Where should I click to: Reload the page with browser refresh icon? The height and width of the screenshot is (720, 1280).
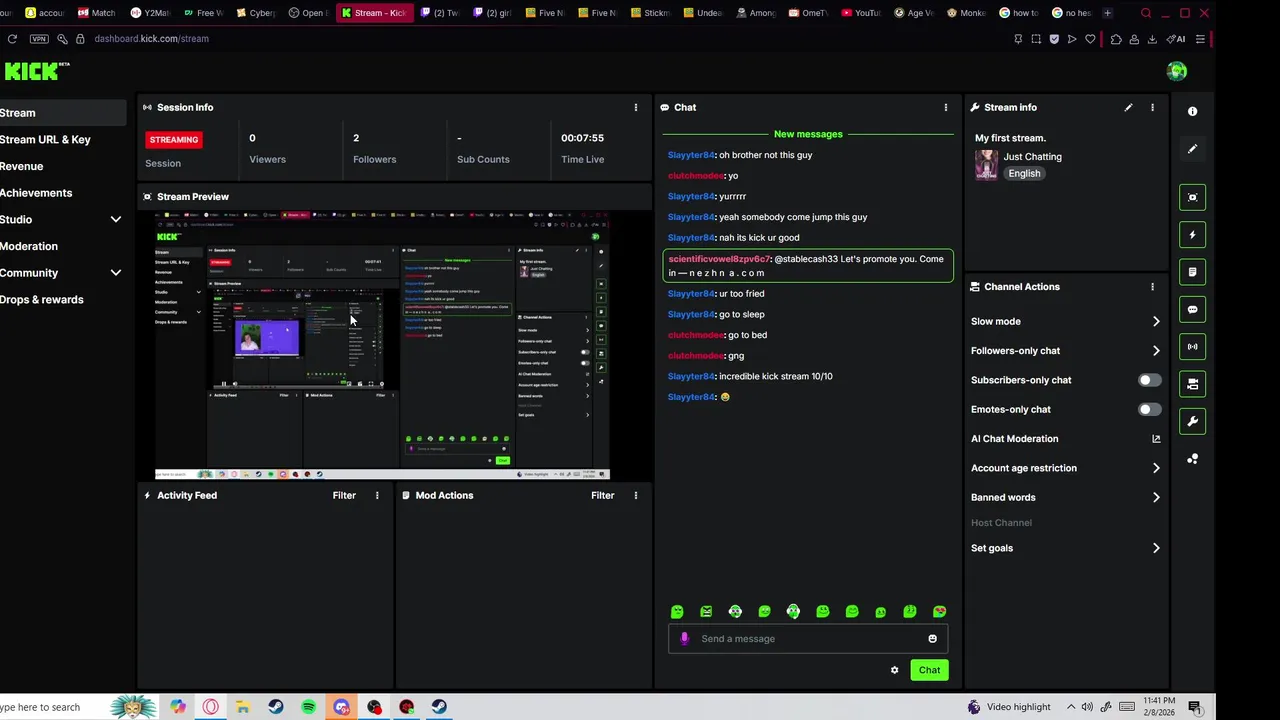(x=12, y=39)
